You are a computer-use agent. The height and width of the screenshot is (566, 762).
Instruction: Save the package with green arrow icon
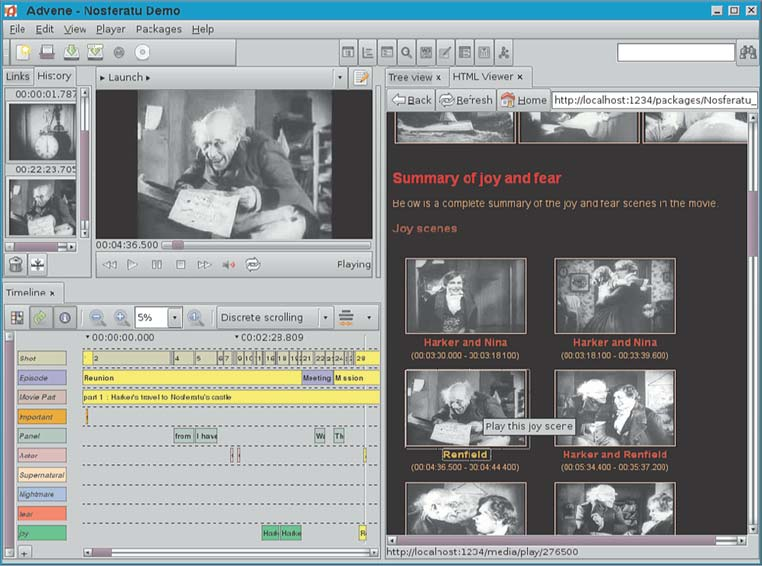pyautogui.click(x=71, y=52)
